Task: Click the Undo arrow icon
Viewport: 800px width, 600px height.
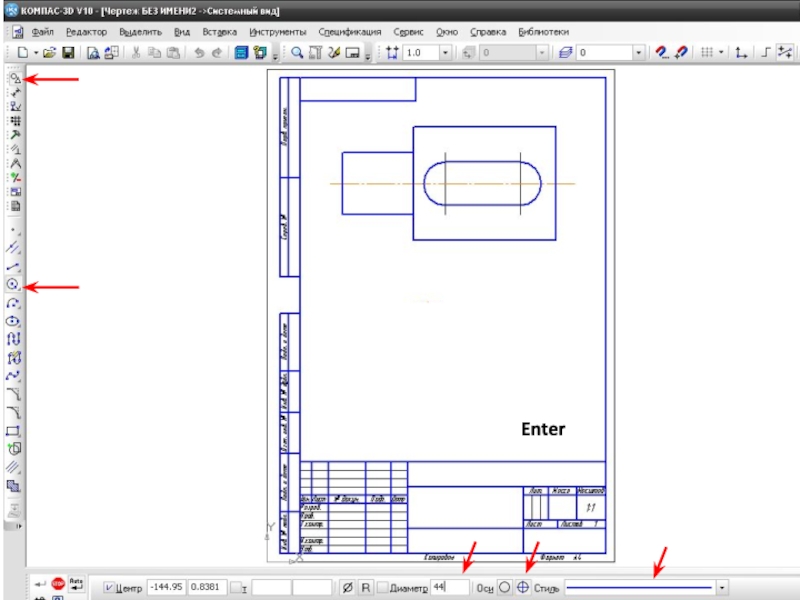Action: [199, 53]
